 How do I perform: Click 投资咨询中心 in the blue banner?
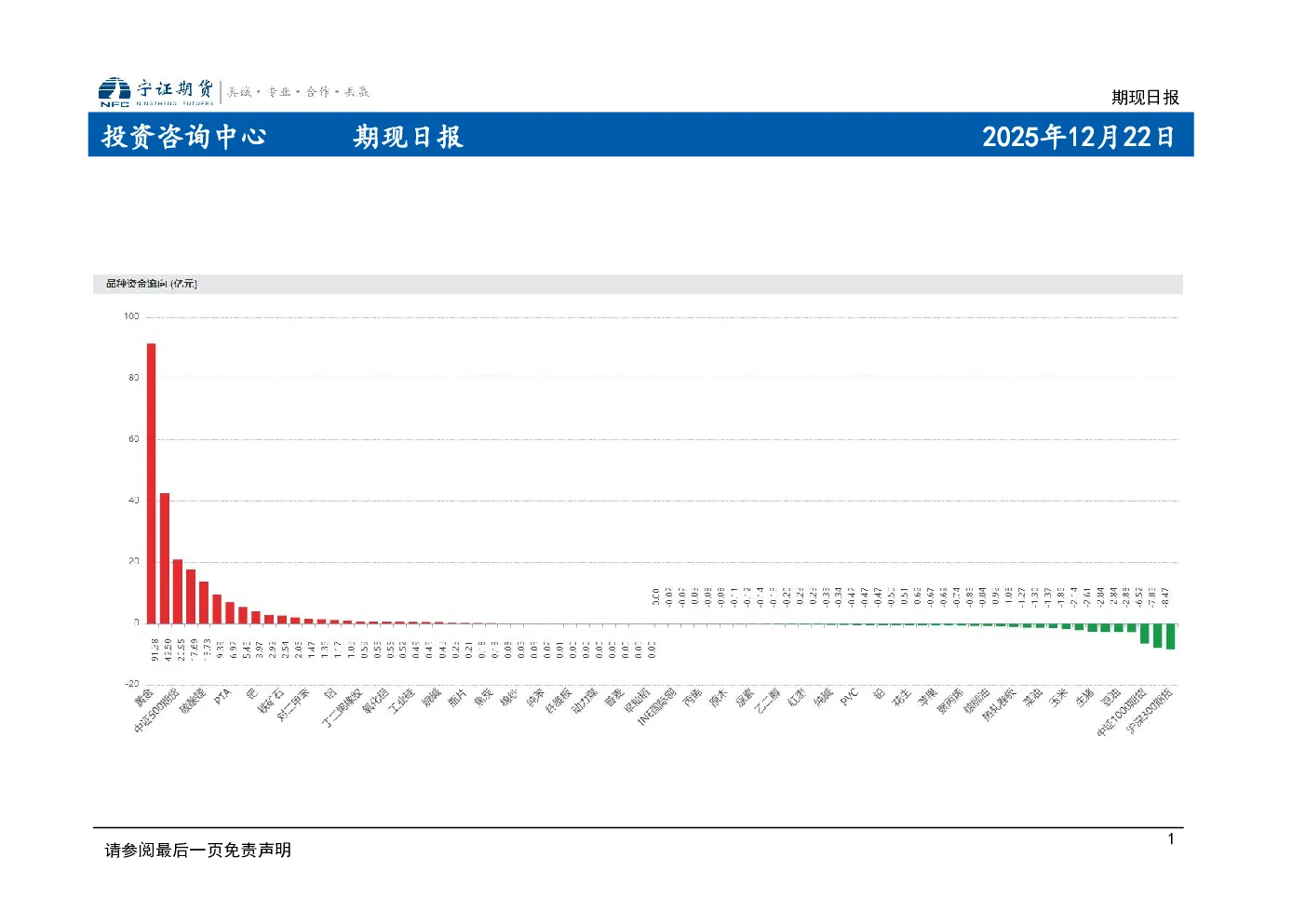[184, 137]
